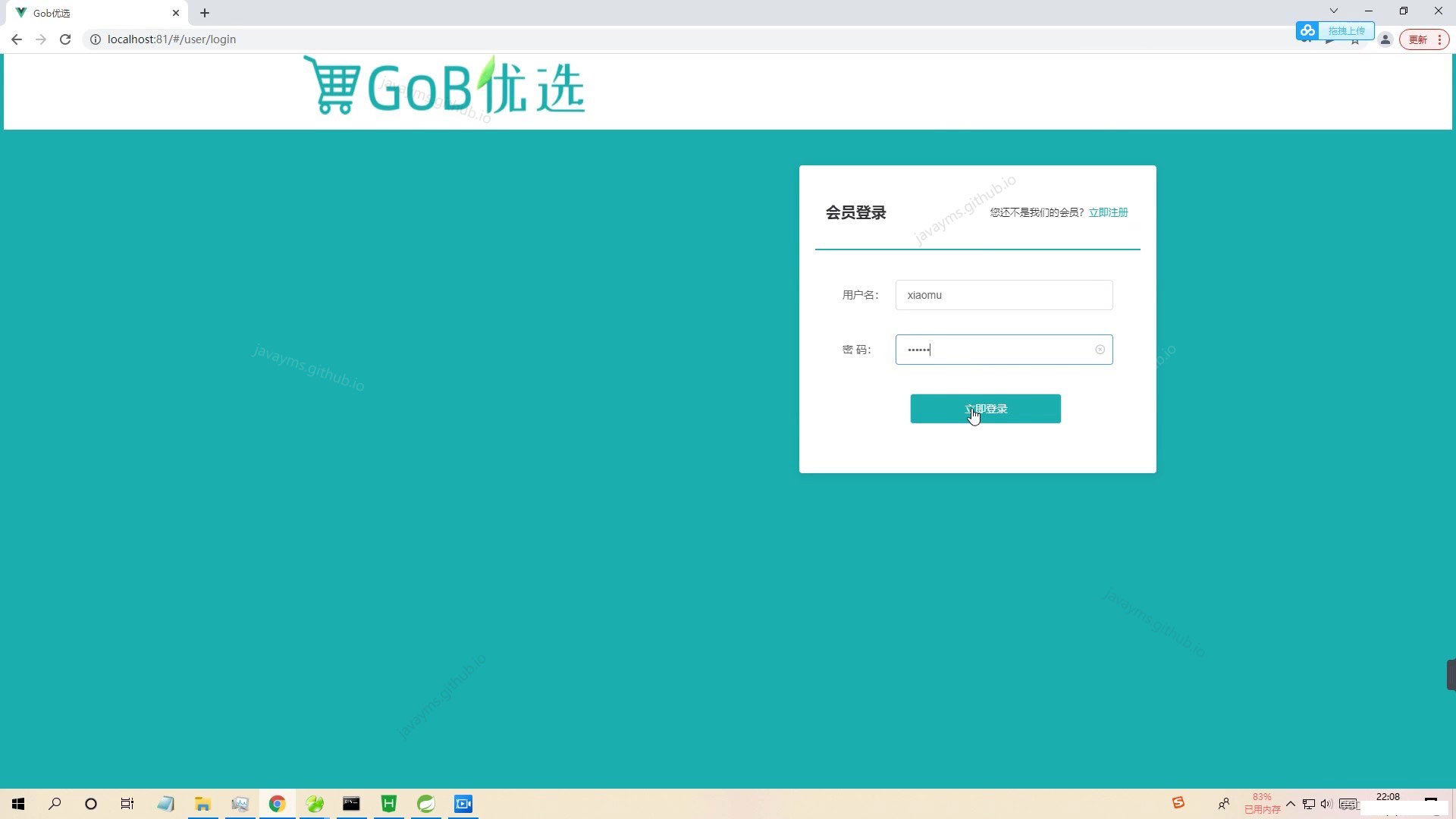Click the 拖拽上传 drag upload label
This screenshot has width=1456, height=819.
[x=1346, y=30]
